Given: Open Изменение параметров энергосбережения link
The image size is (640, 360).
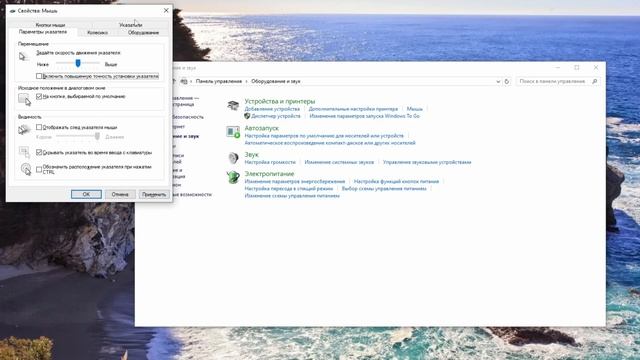Looking at the screenshot, I should (295, 181).
